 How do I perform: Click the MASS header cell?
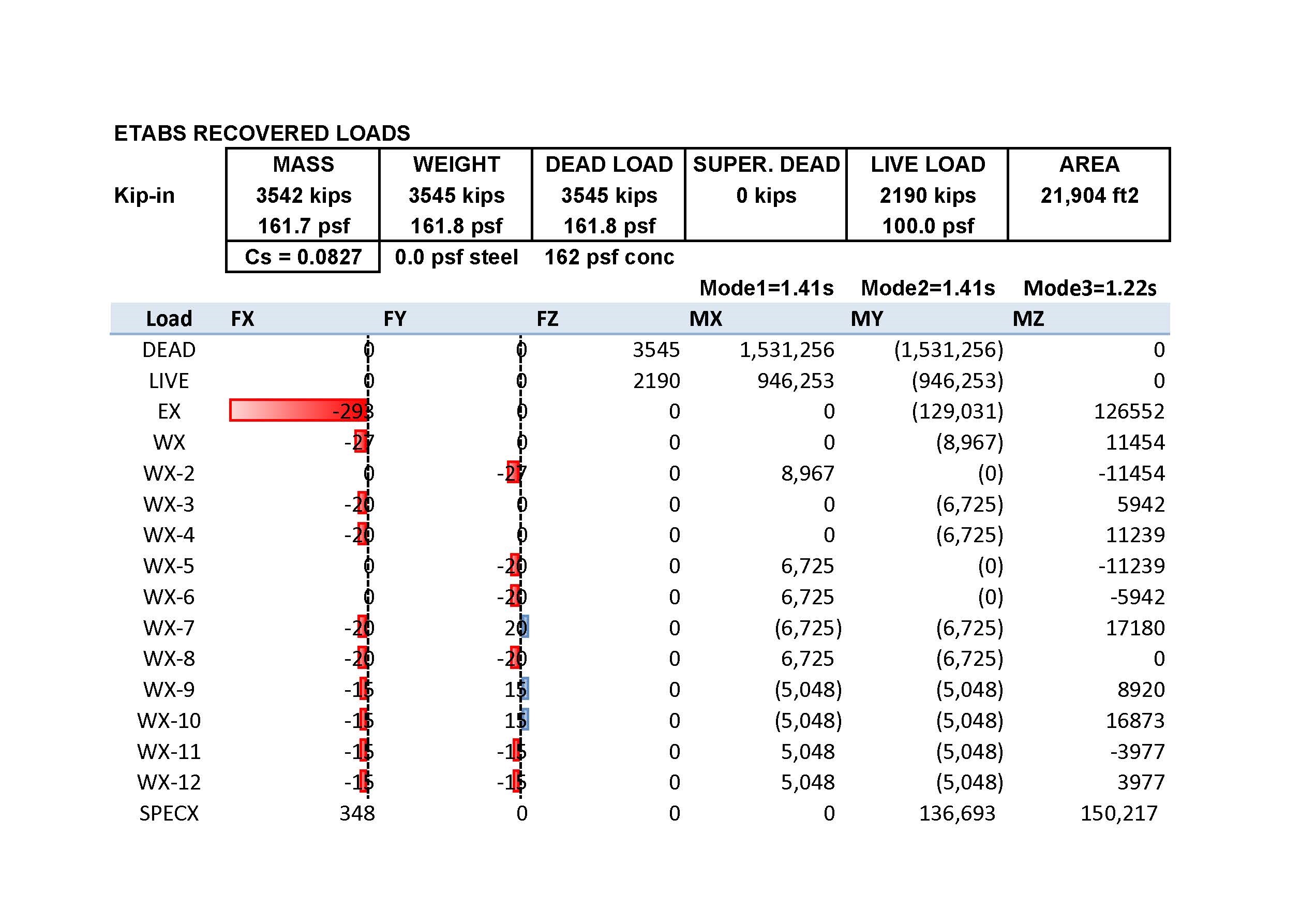coord(303,165)
